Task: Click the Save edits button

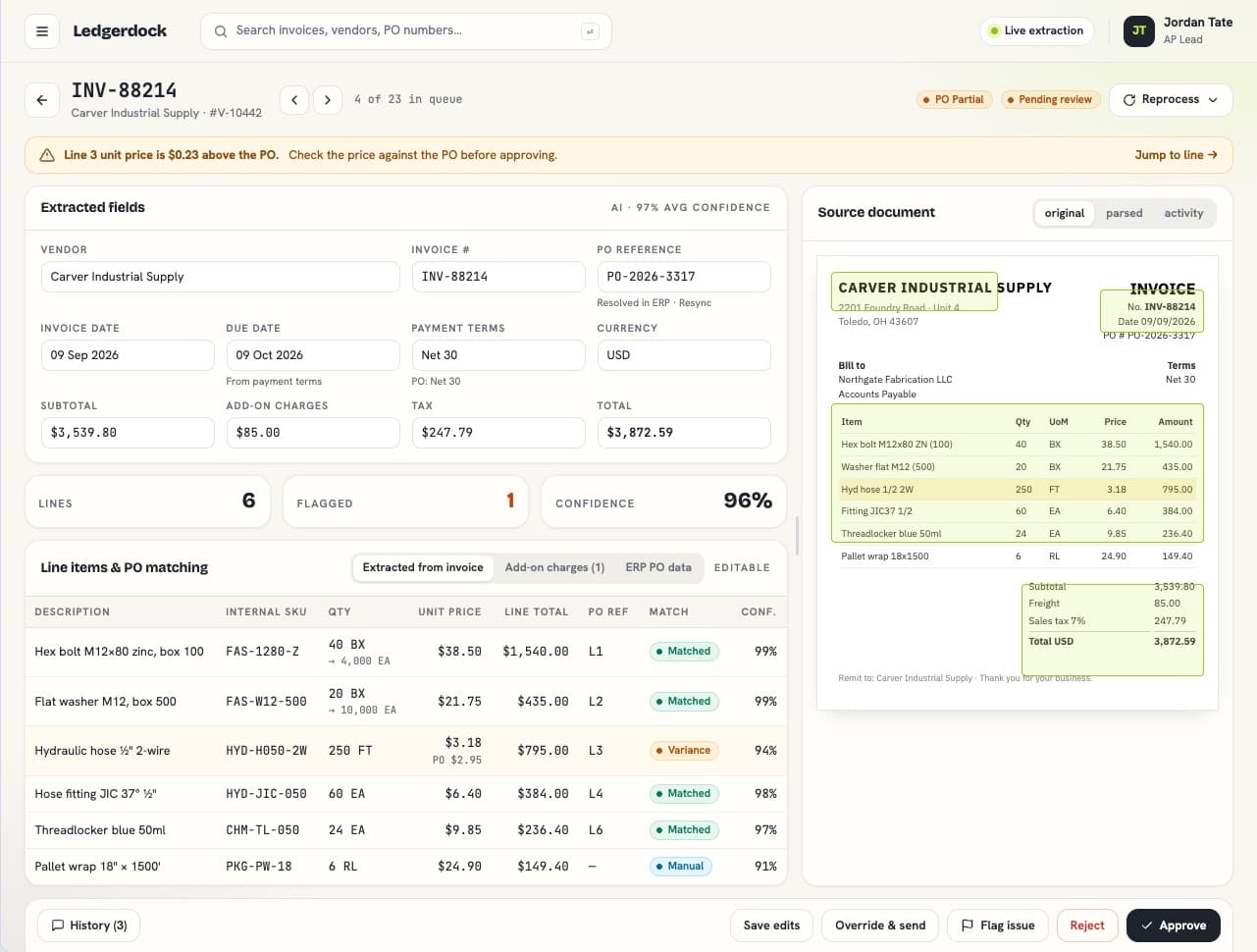Action: [x=771, y=926]
